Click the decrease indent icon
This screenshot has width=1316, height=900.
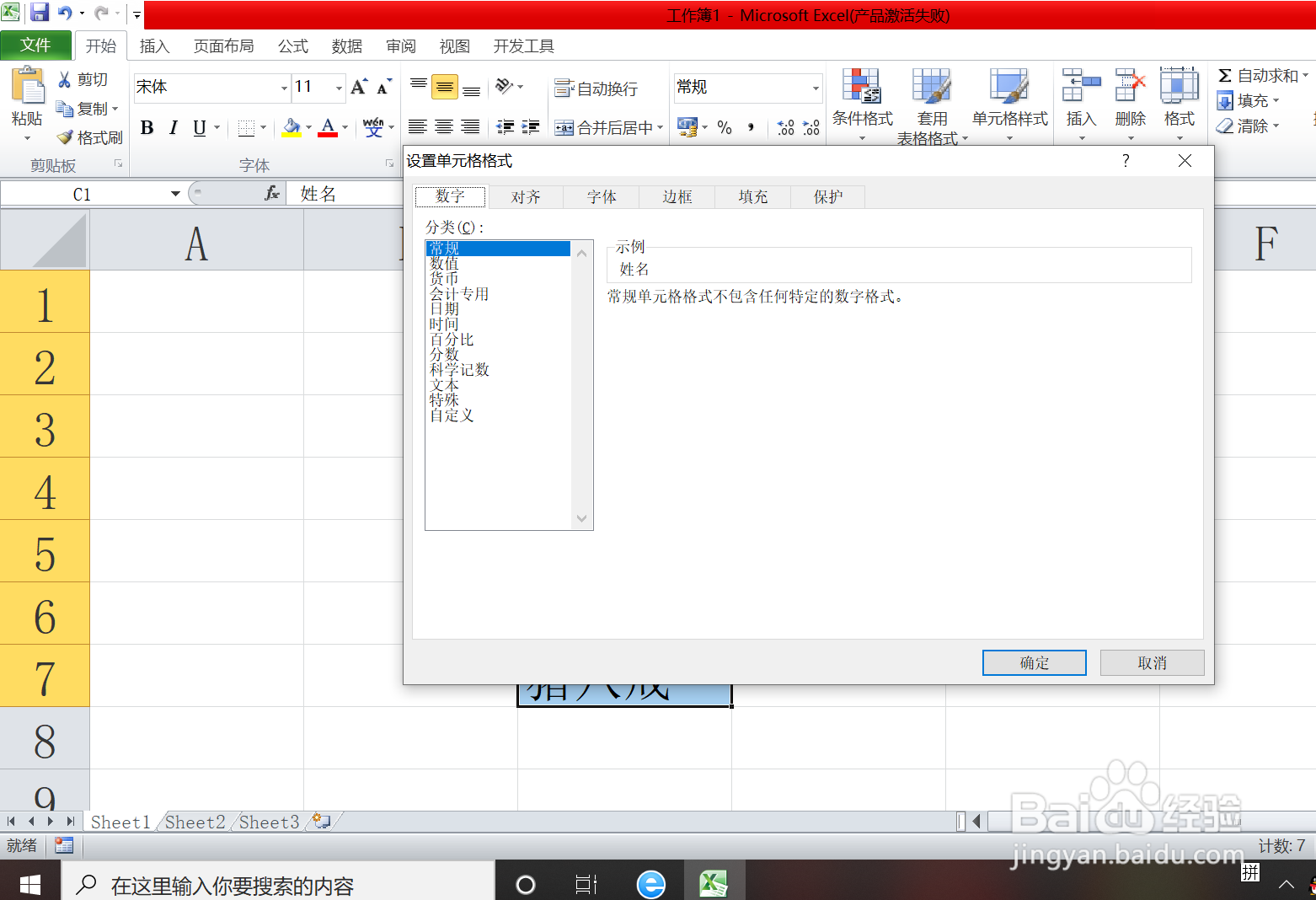[x=506, y=127]
